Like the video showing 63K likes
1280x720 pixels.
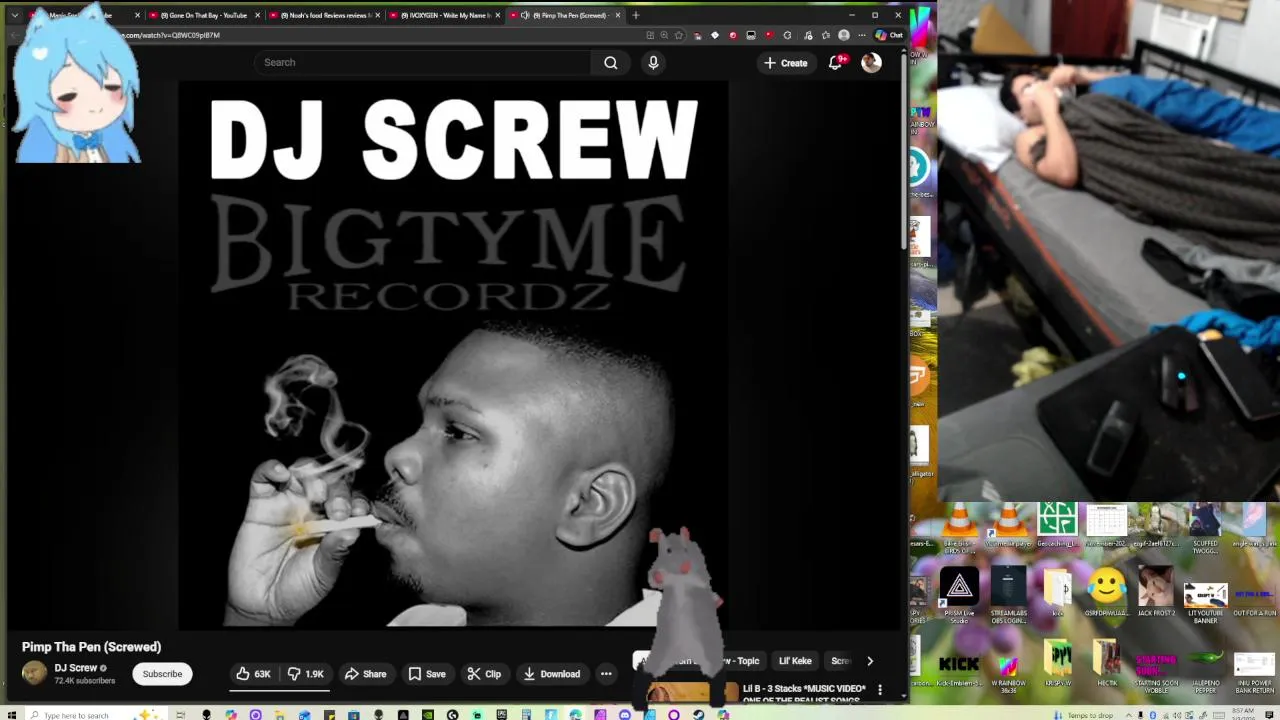253,674
